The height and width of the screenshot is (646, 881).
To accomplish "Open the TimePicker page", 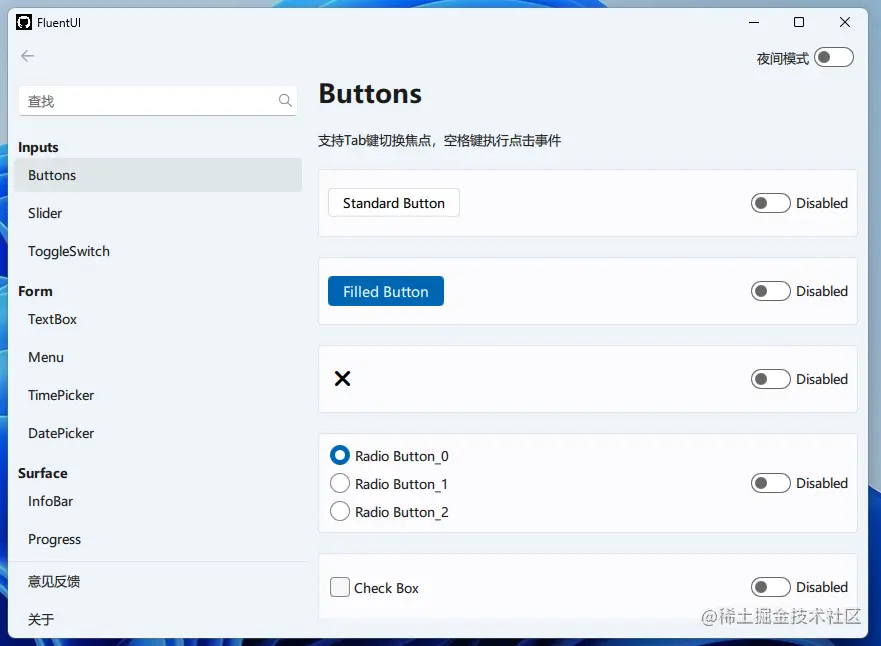I will (60, 395).
